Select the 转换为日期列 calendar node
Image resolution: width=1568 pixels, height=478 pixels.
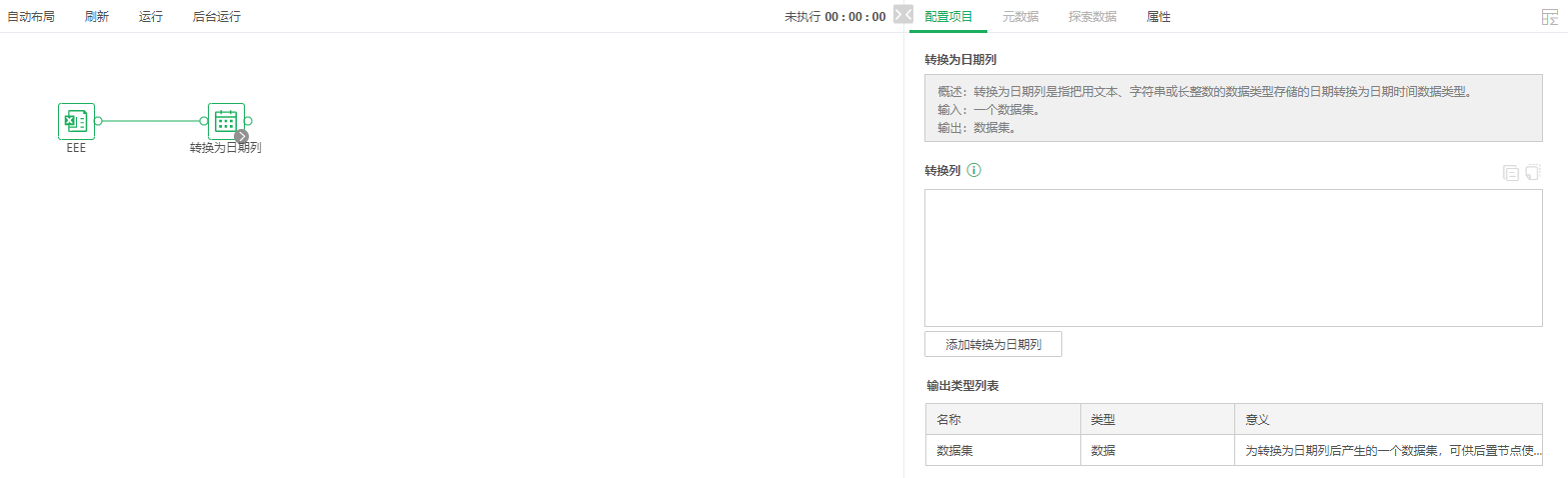pos(226,121)
